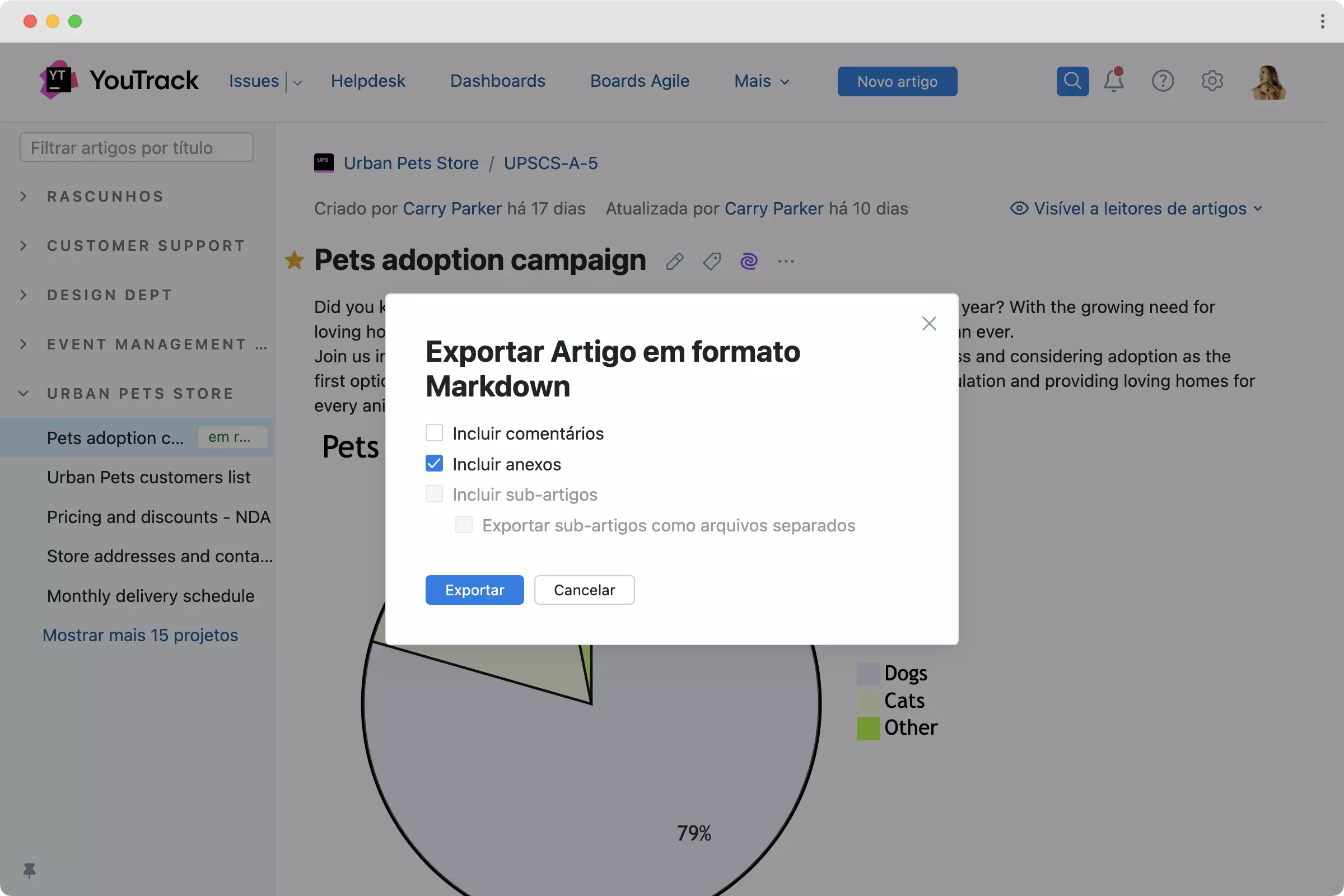Click the Exportar button
1344x896 pixels.
click(x=474, y=590)
